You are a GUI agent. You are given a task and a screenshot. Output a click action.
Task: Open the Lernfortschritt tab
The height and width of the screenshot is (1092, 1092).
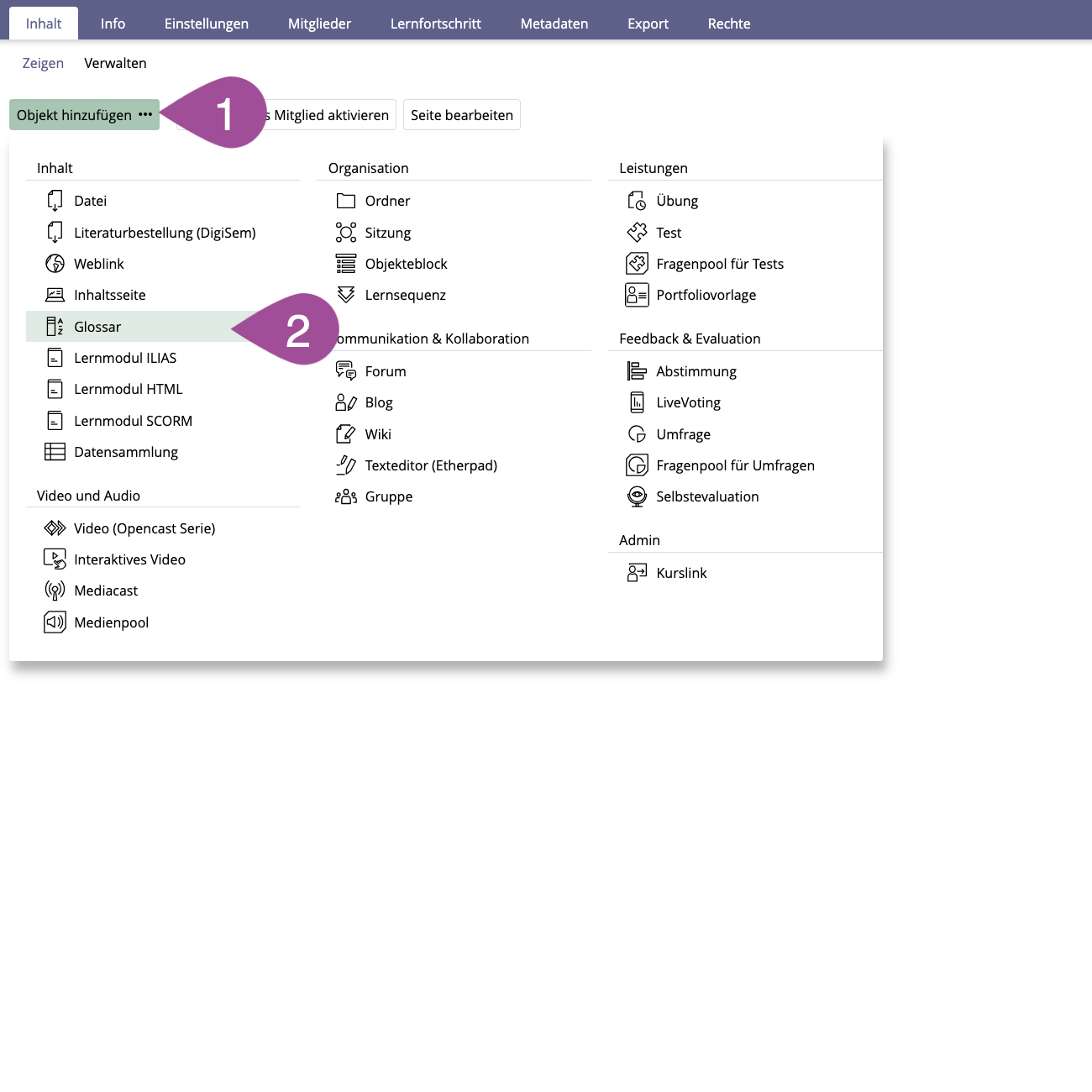tap(435, 24)
